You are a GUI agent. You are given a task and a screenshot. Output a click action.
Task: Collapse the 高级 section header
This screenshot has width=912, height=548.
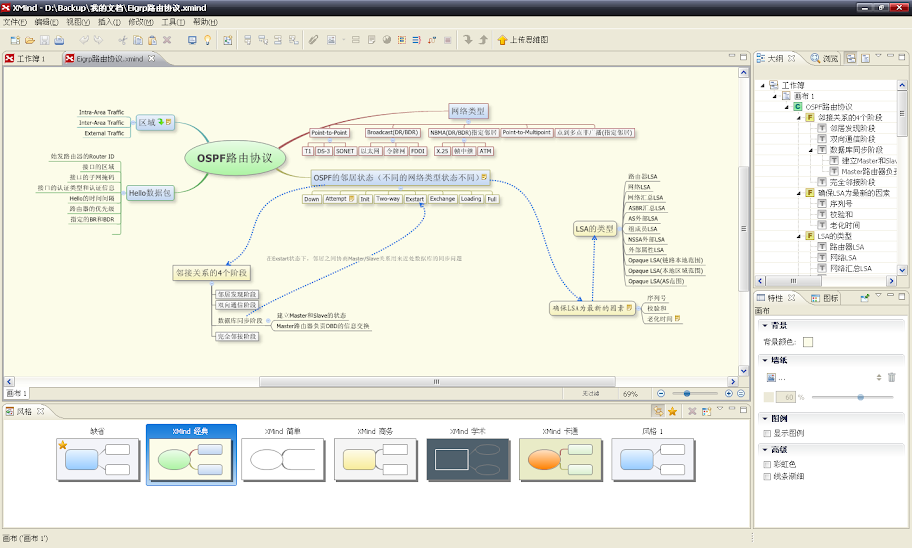click(x=764, y=450)
